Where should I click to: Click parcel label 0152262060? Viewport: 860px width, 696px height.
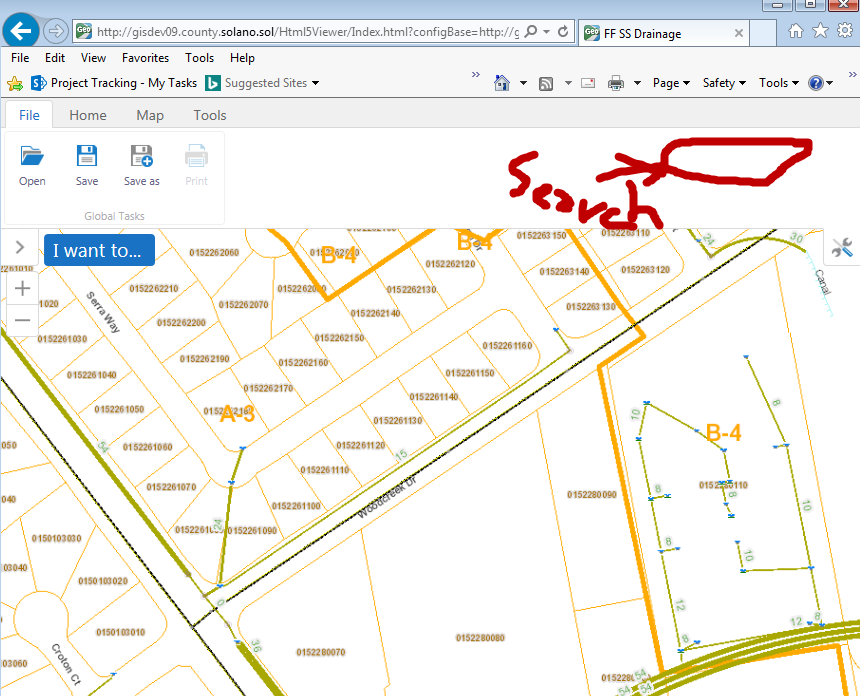click(214, 252)
